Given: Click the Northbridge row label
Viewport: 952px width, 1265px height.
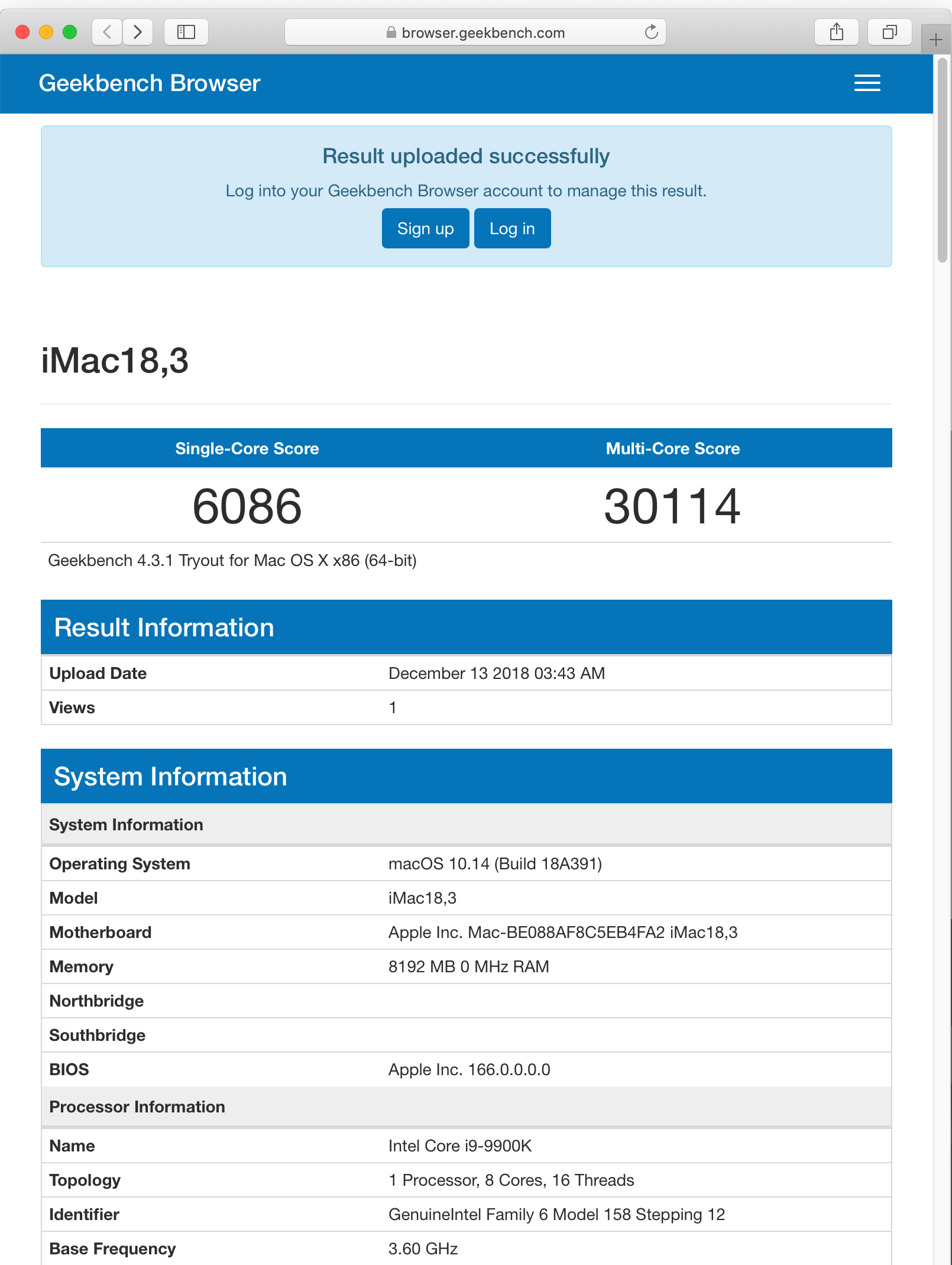Looking at the screenshot, I should tap(97, 1001).
